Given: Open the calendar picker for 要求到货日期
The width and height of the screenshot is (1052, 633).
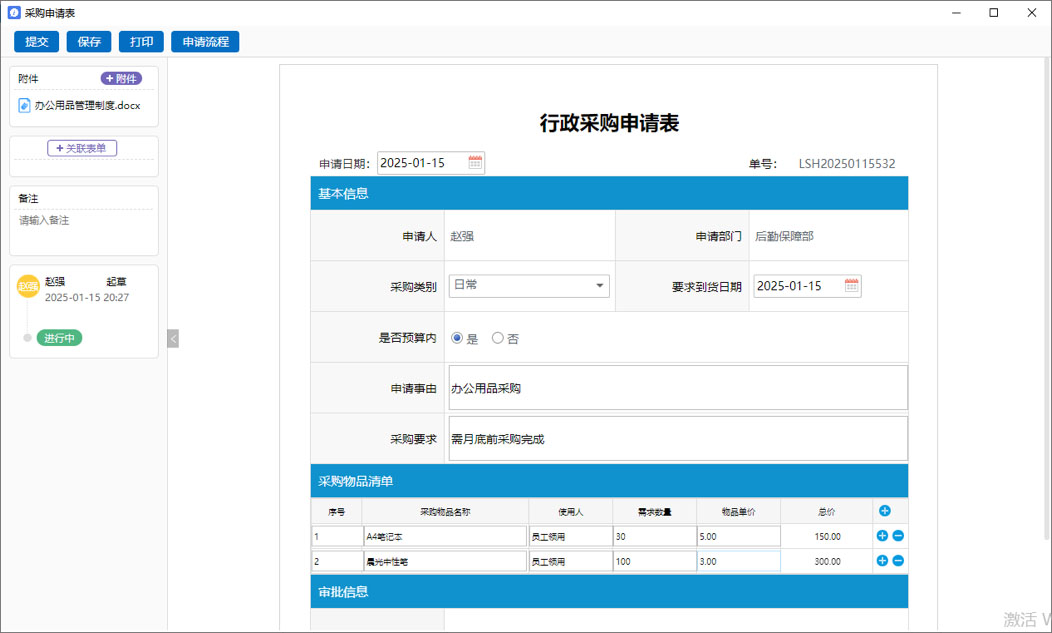Looking at the screenshot, I should (x=851, y=286).
